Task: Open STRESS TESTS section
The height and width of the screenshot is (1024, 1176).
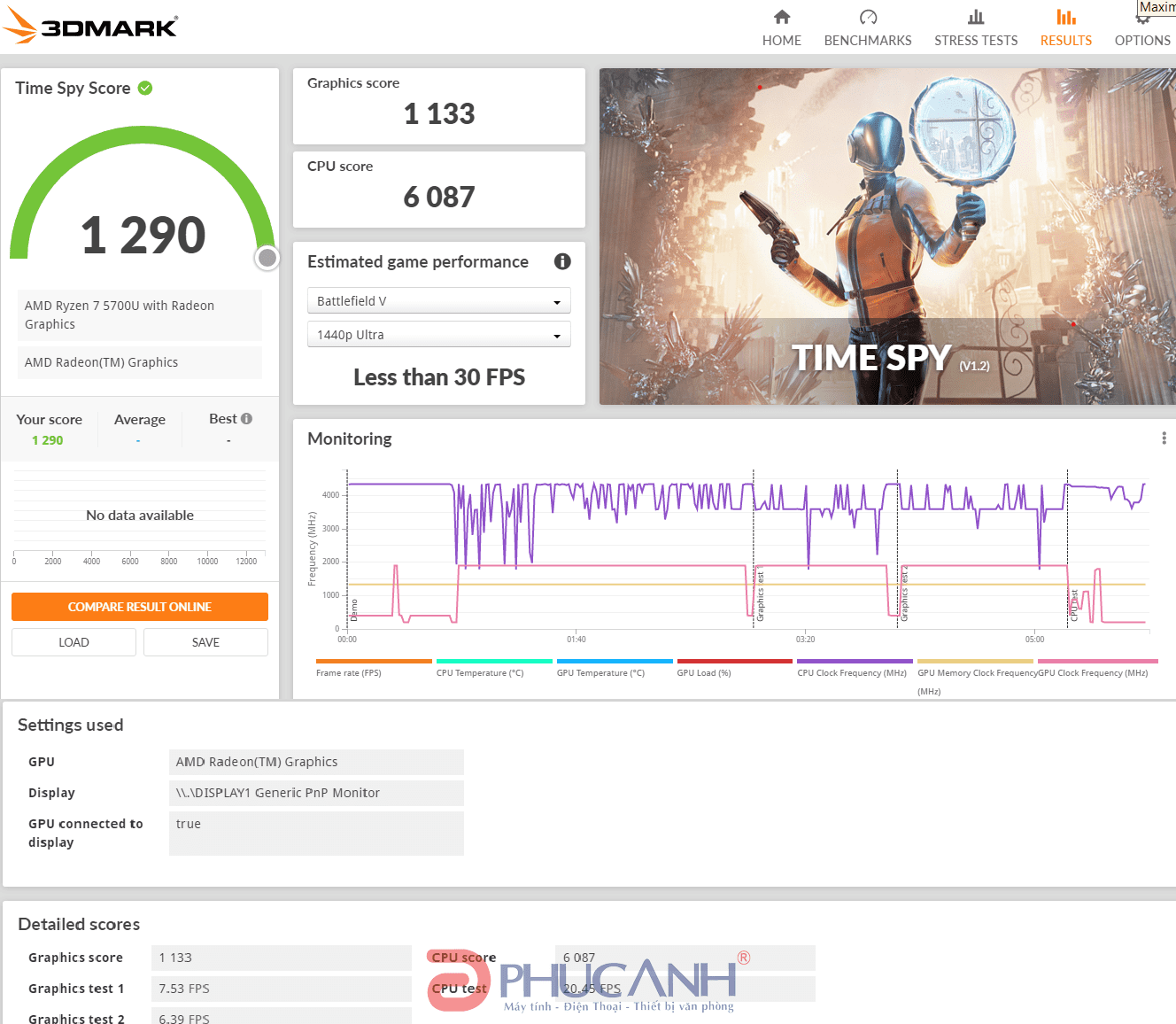Action: click(976, 27)
